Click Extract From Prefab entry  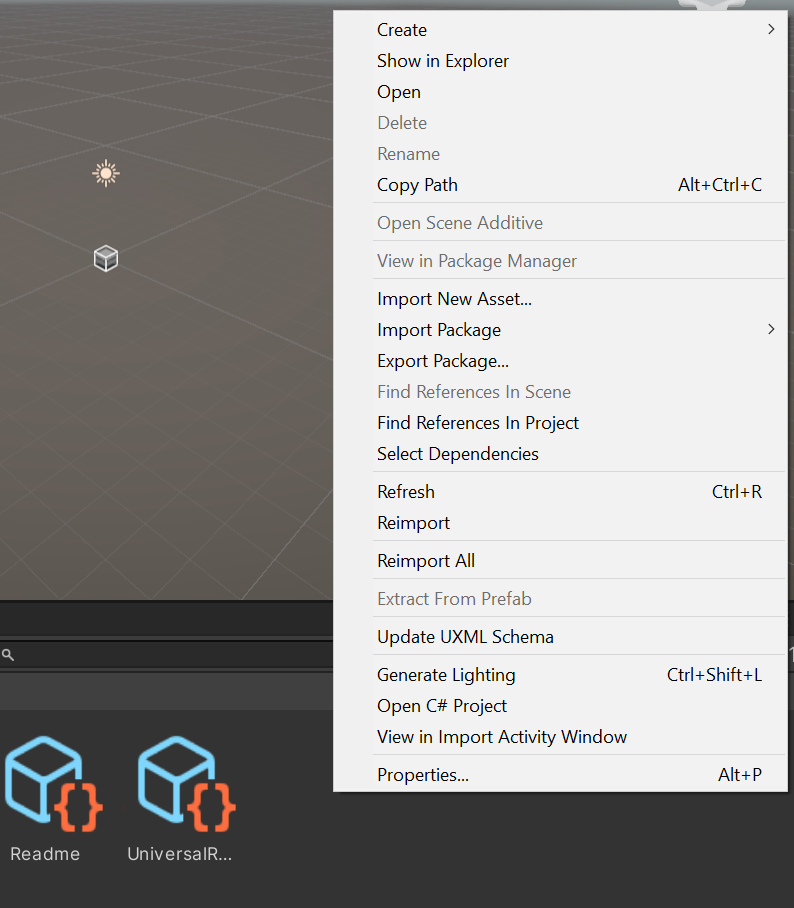click(x=560, y=599)
